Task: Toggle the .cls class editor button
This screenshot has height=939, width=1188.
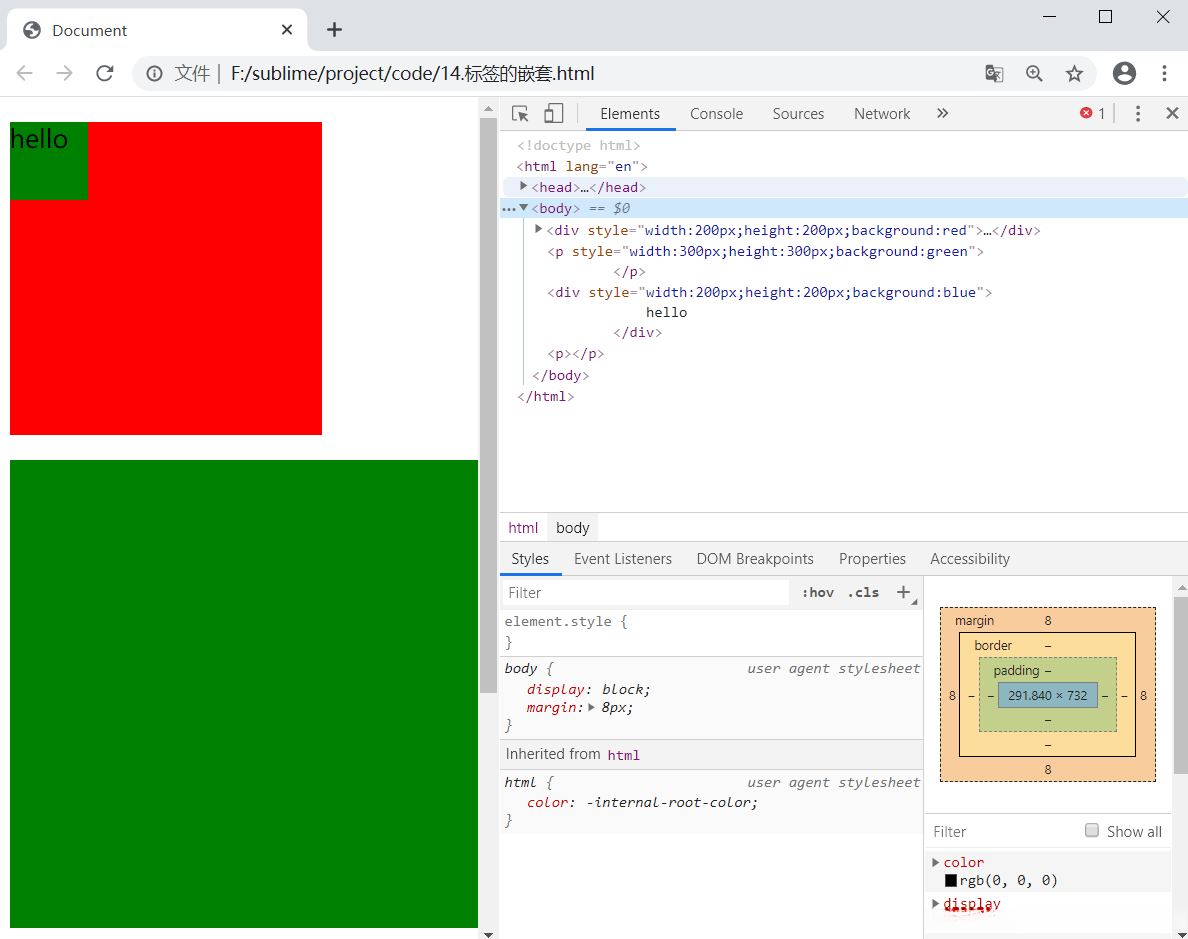Action: tap(863, 593)
